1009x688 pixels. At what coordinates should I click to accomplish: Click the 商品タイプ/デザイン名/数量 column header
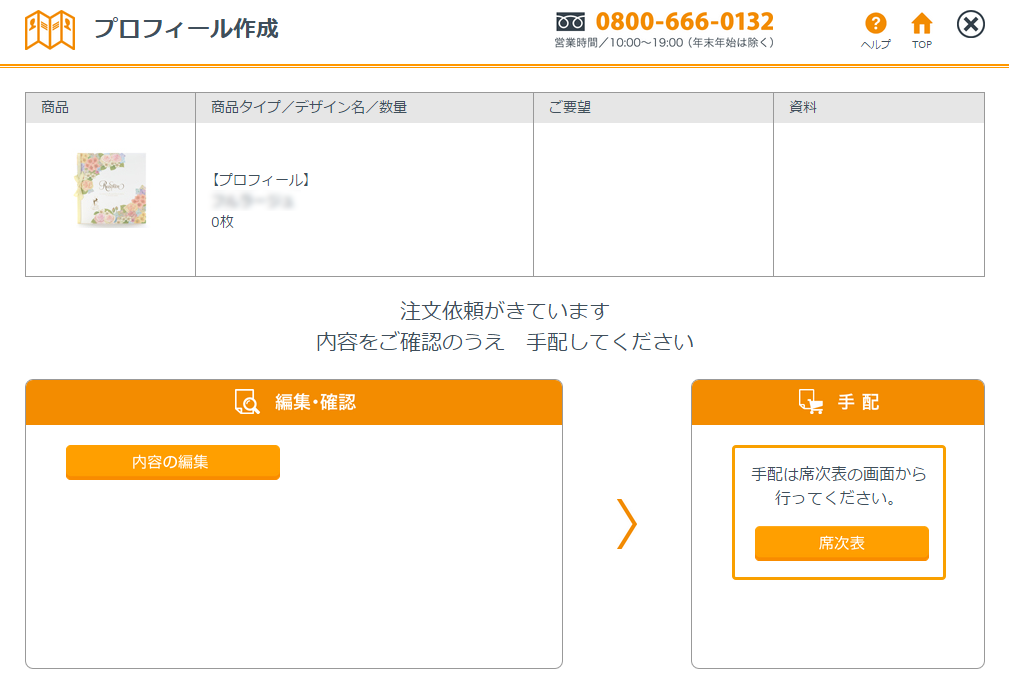click(x=308, y=107)
